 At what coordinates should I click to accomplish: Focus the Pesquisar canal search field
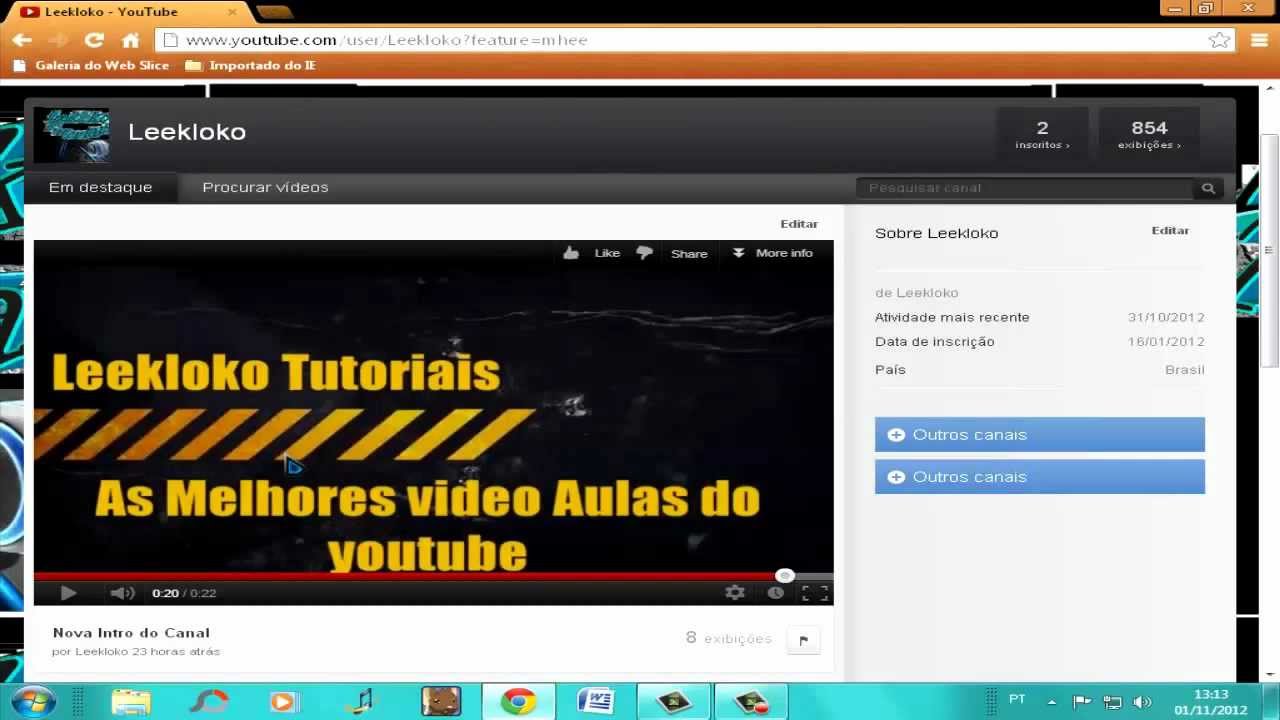click(1025, 188)
